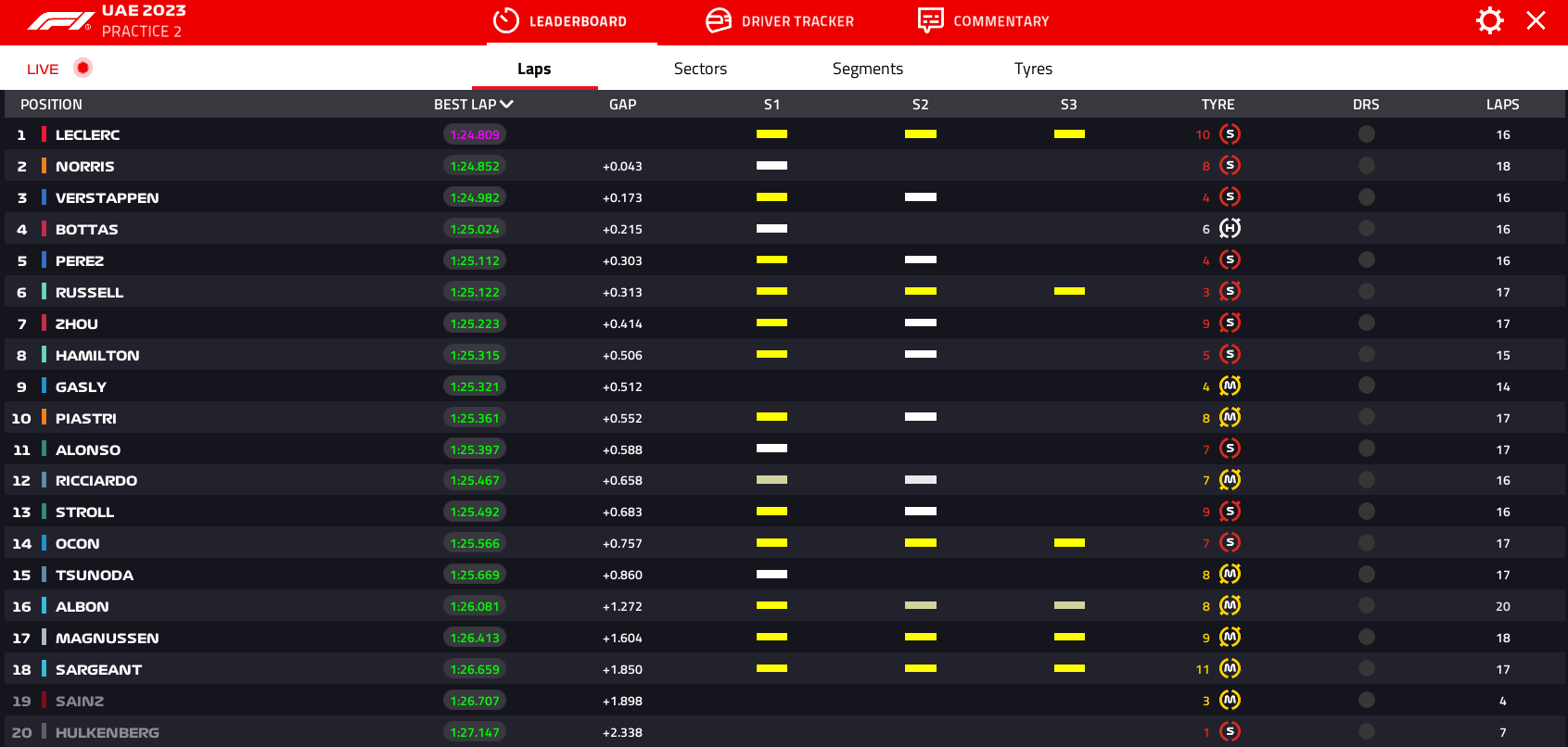
Task: Switch to the Tyres sub-tab
Action: tap(1033, 69)
